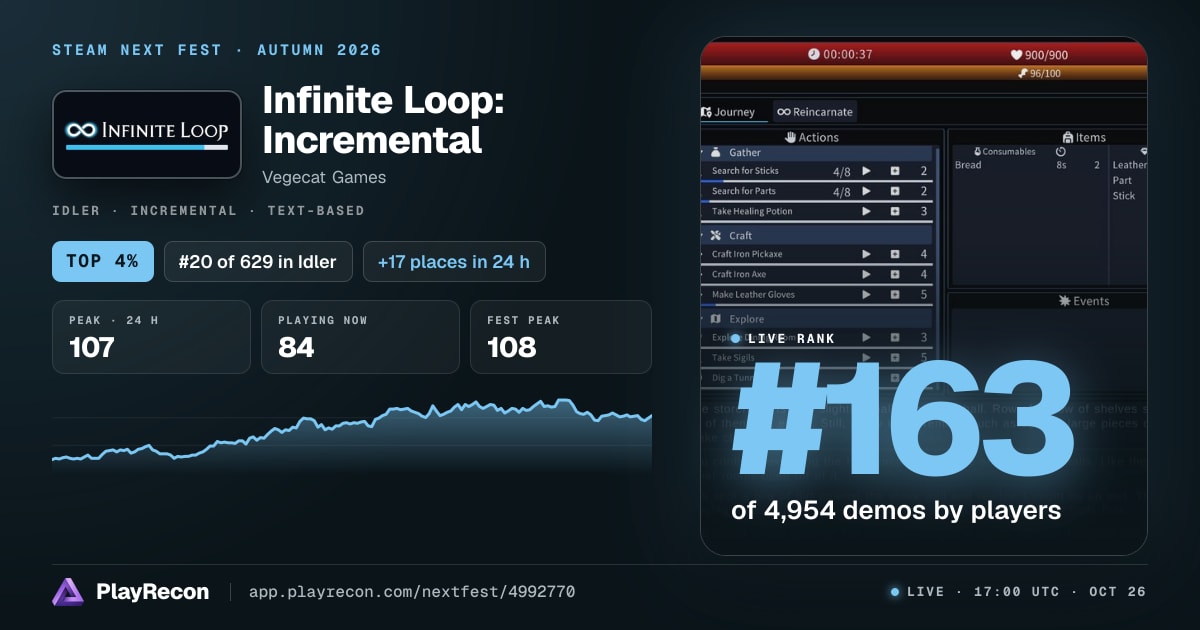This screenshot has width=1200, height=630.
Task: Open the Reincarnate tab
Action: coord(814,112)
